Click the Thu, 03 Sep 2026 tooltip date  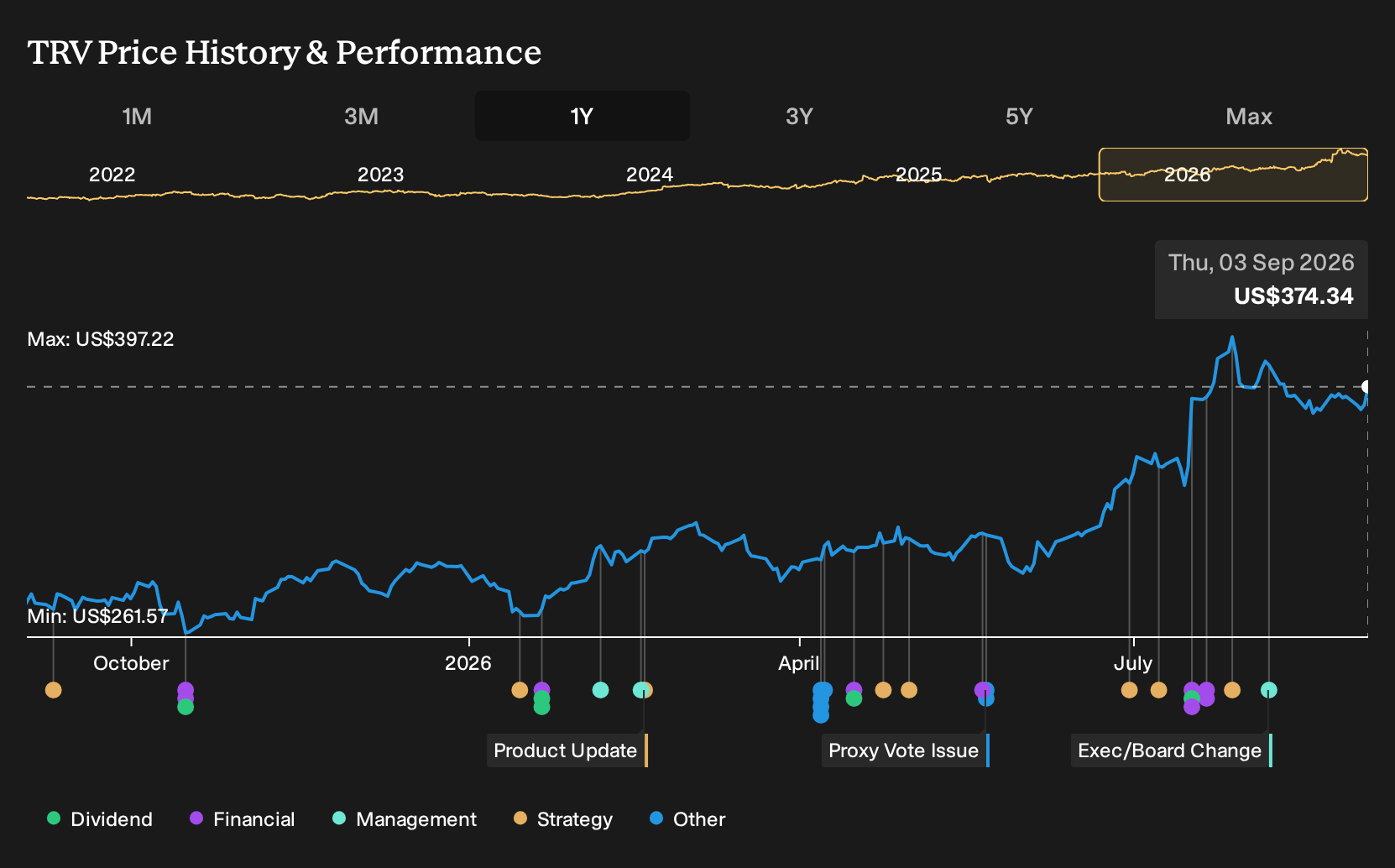1262,263
